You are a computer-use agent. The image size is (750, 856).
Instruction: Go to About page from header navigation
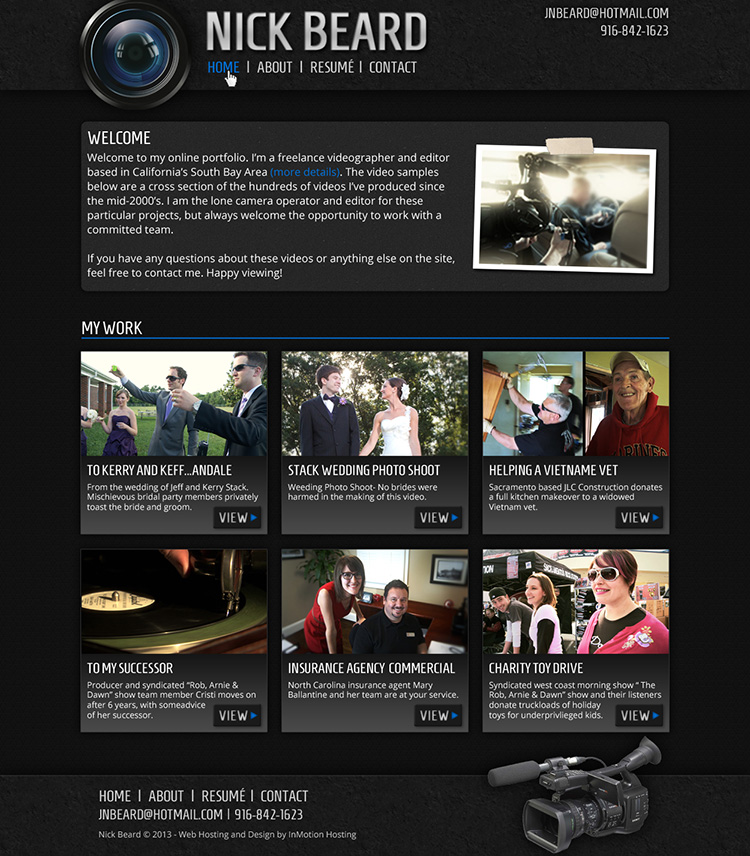click(x=275, y=67)
